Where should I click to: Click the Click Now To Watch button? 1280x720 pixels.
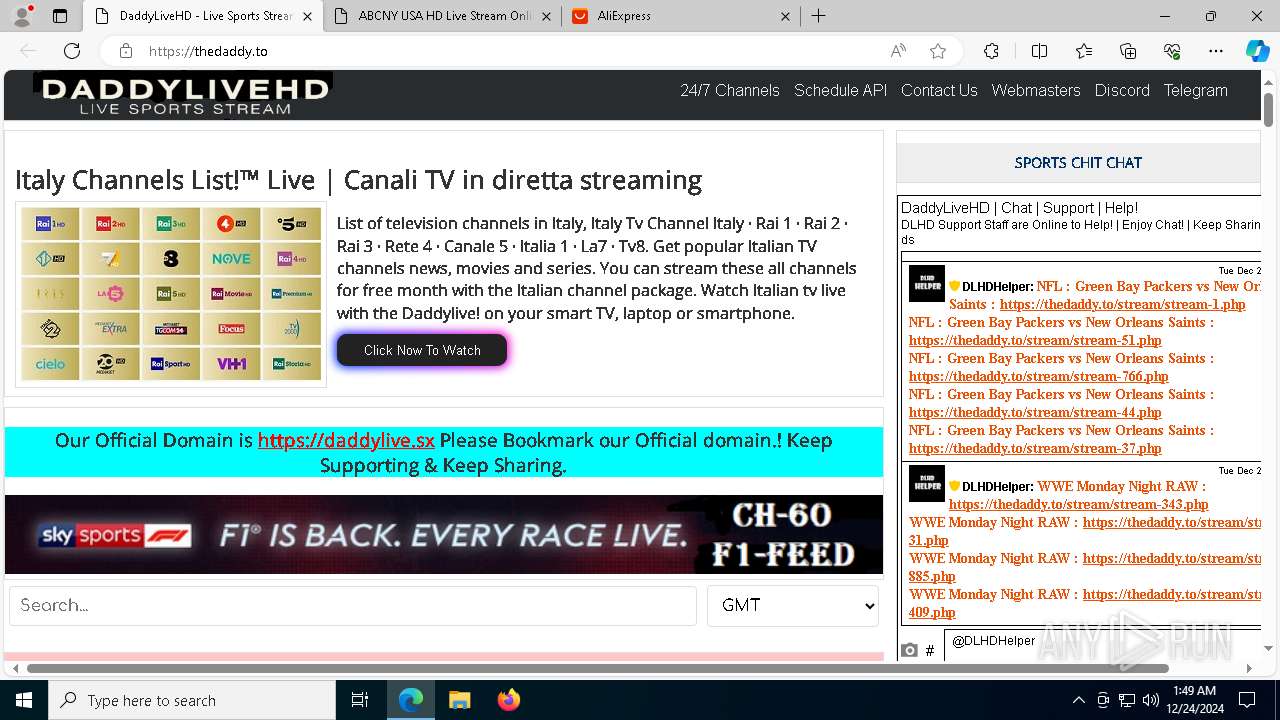(x=422, y=350)
